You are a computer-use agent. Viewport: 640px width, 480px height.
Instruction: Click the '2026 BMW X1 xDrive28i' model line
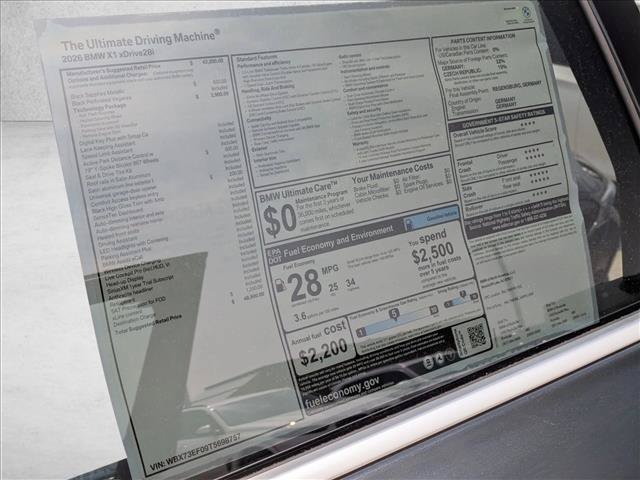[108, 56]
